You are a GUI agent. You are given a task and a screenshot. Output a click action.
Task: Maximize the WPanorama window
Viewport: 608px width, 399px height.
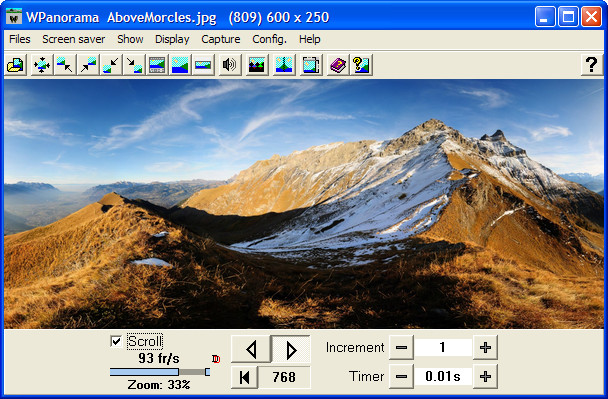[x=568, y=17]
